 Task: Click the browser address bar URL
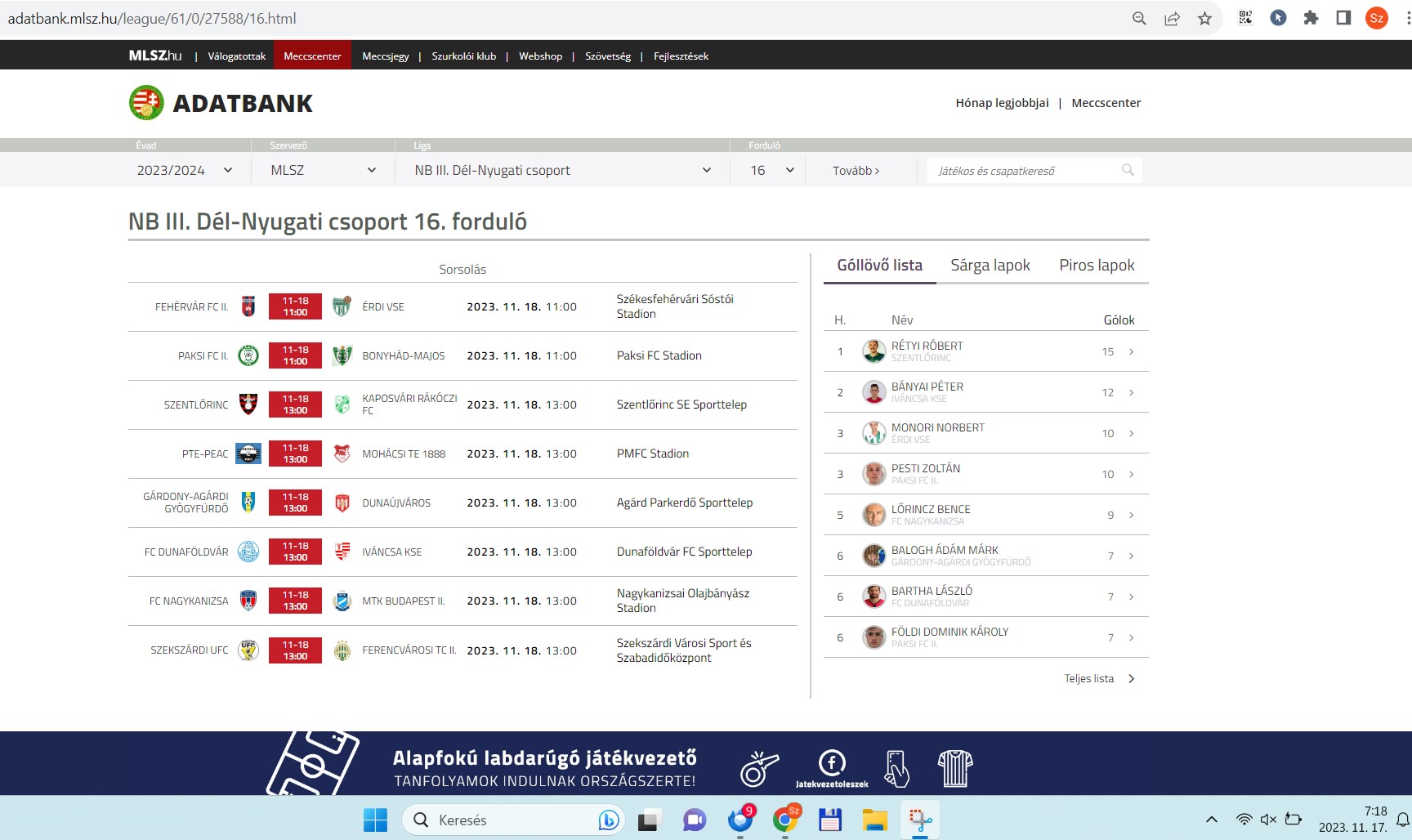click(152, 18)
